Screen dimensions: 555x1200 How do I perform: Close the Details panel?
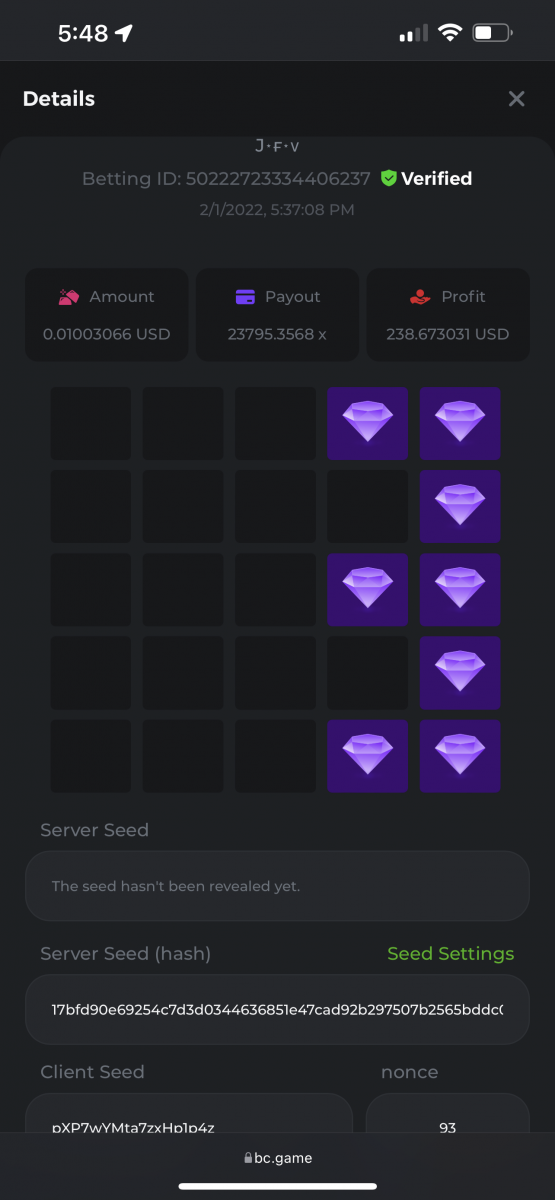coord(516,98)
